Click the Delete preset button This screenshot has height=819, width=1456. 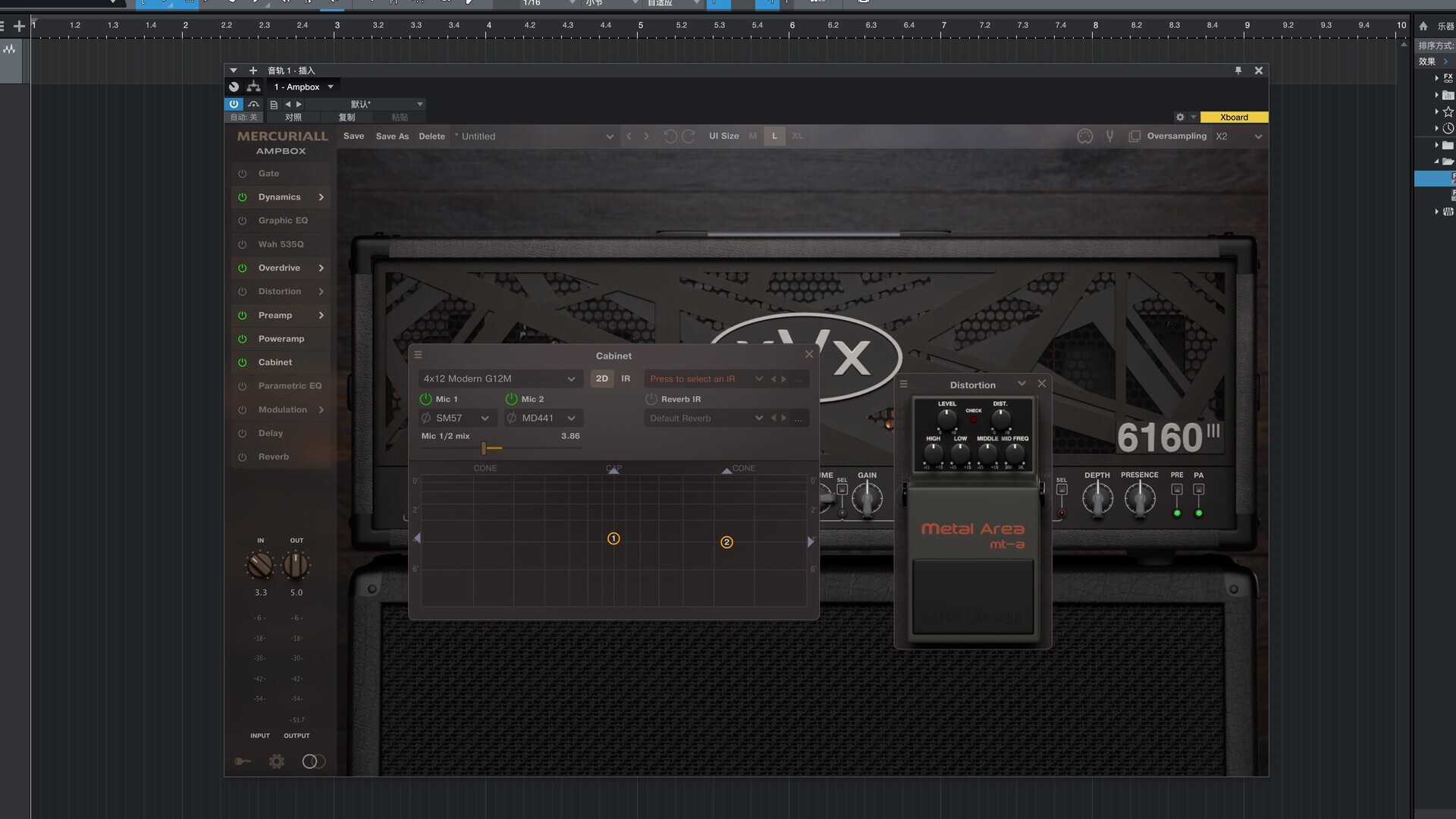click(x=431, y=136)
